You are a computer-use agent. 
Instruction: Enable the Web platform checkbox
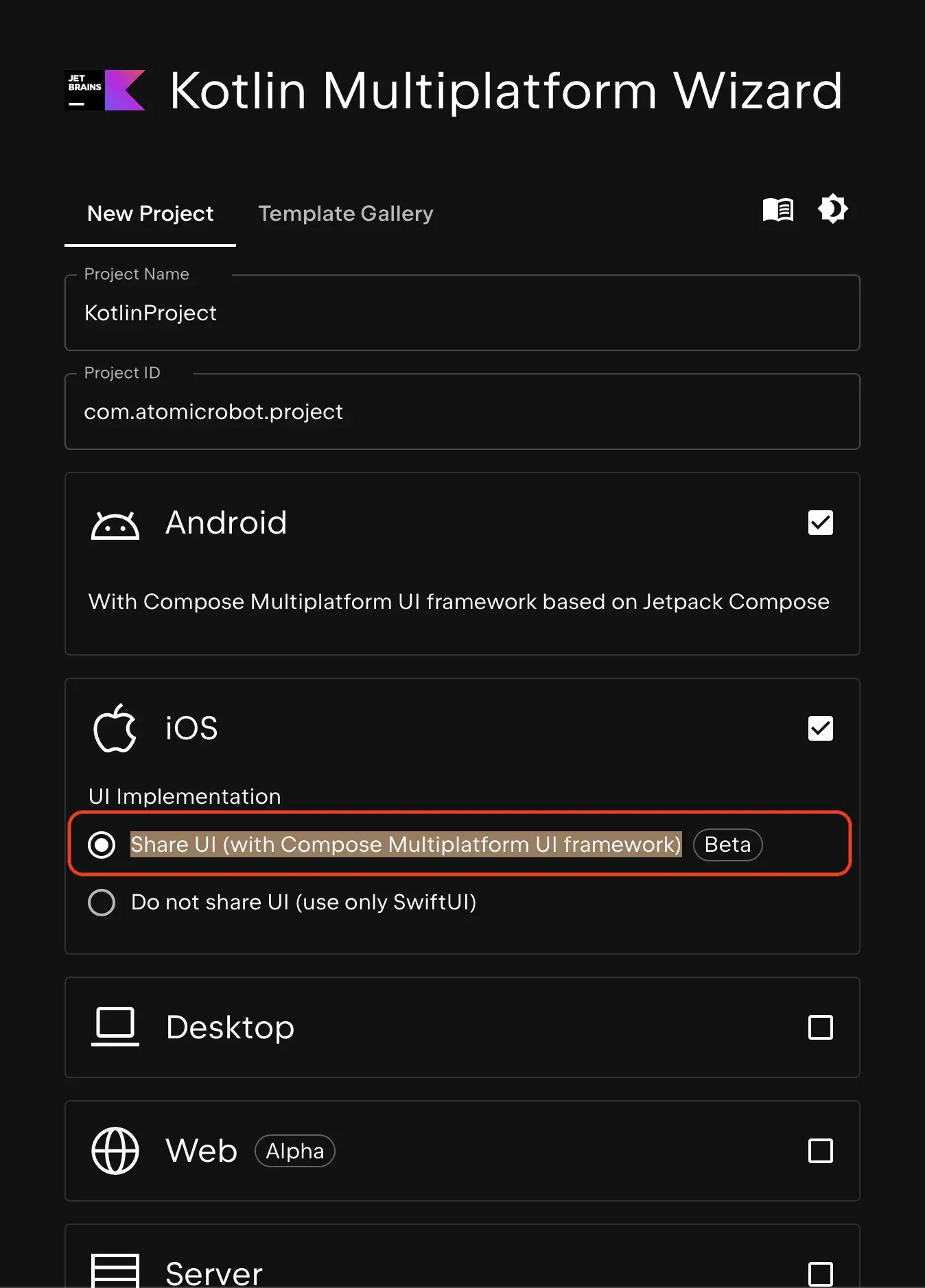pyautogui.click(x=821, y=1151)
